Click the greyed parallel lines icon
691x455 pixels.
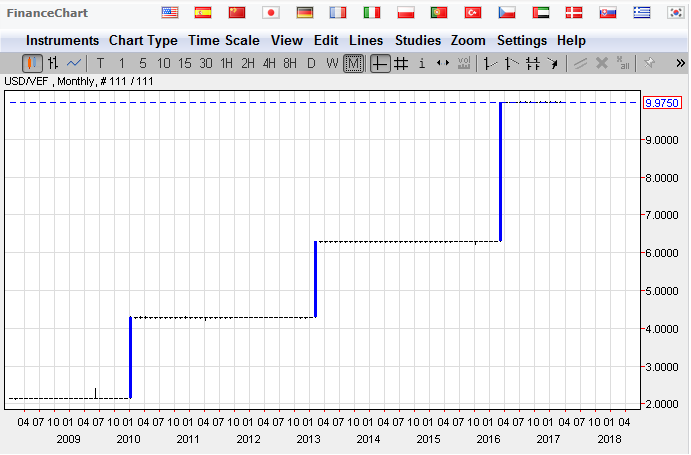coord(580,64)
